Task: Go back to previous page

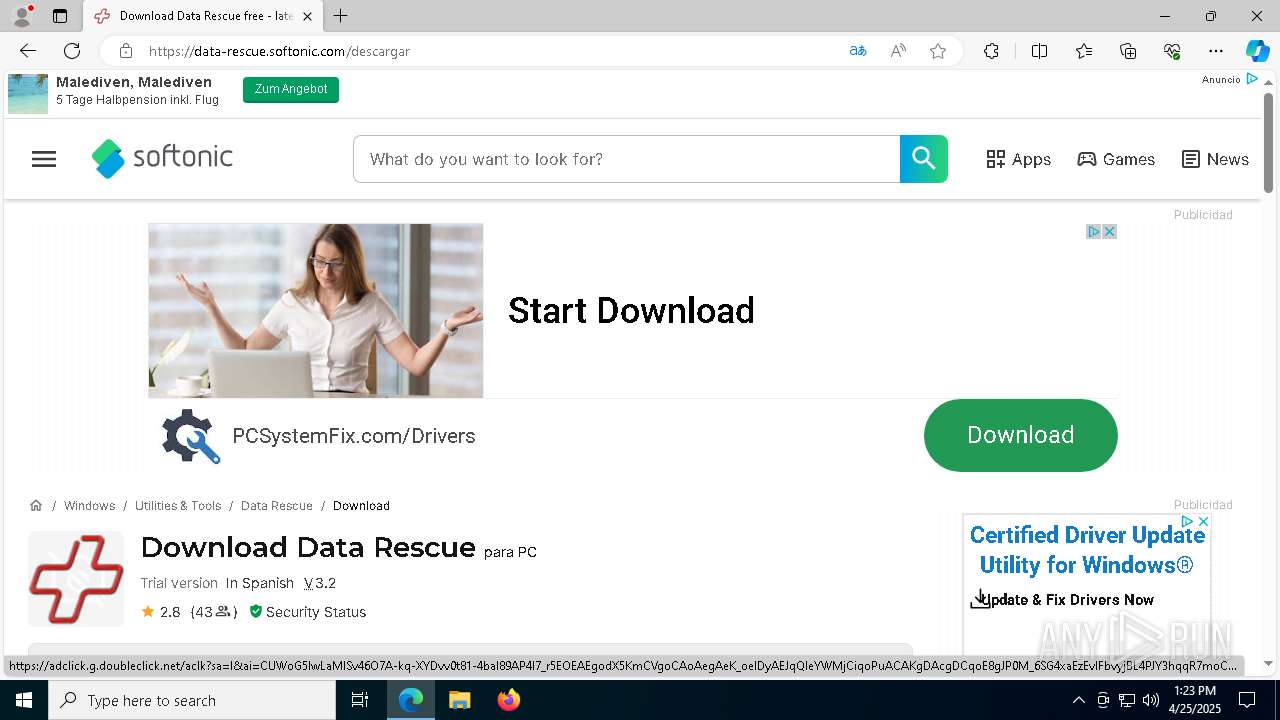Action: pos(28,51)
